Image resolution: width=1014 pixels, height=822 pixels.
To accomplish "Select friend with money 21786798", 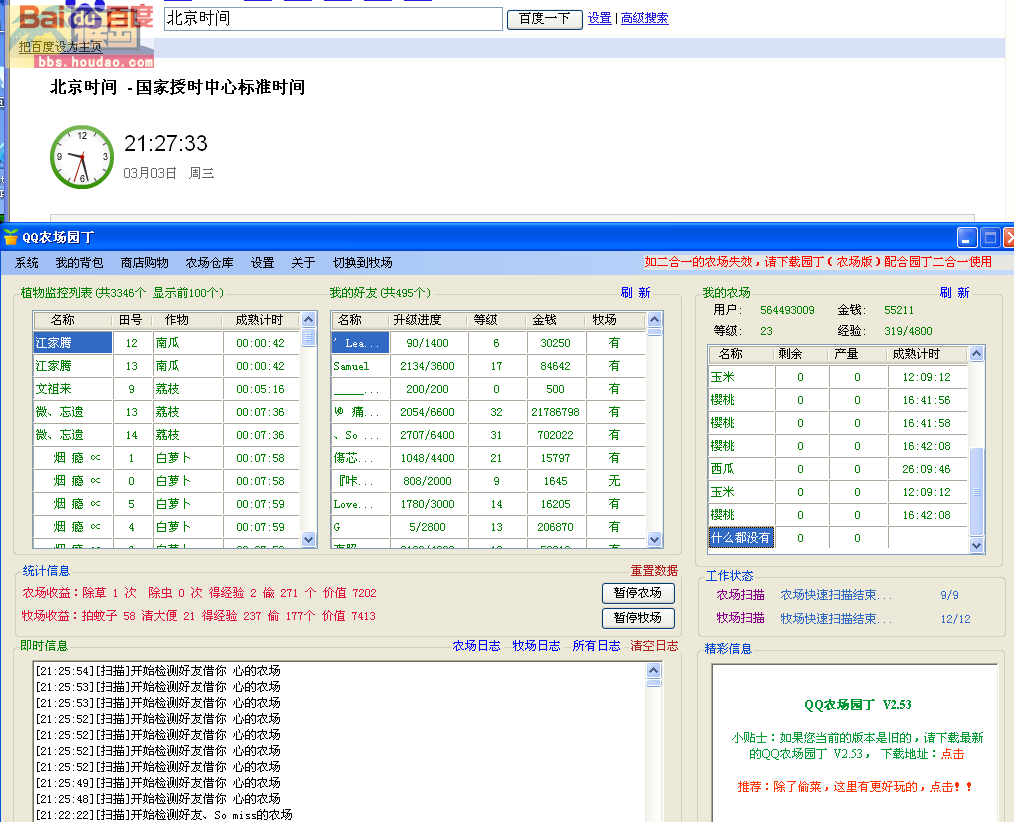I will 488,412.
